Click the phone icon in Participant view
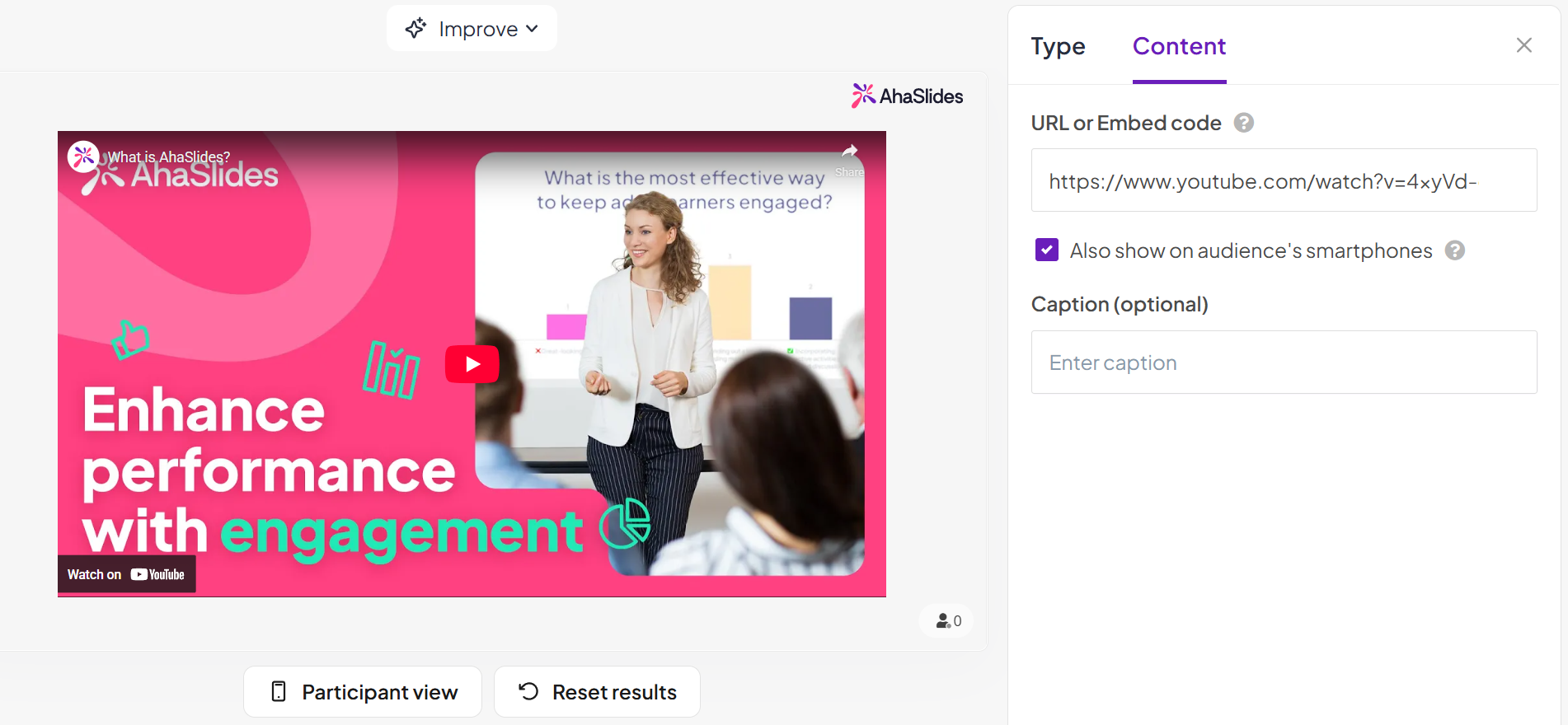 279,692
